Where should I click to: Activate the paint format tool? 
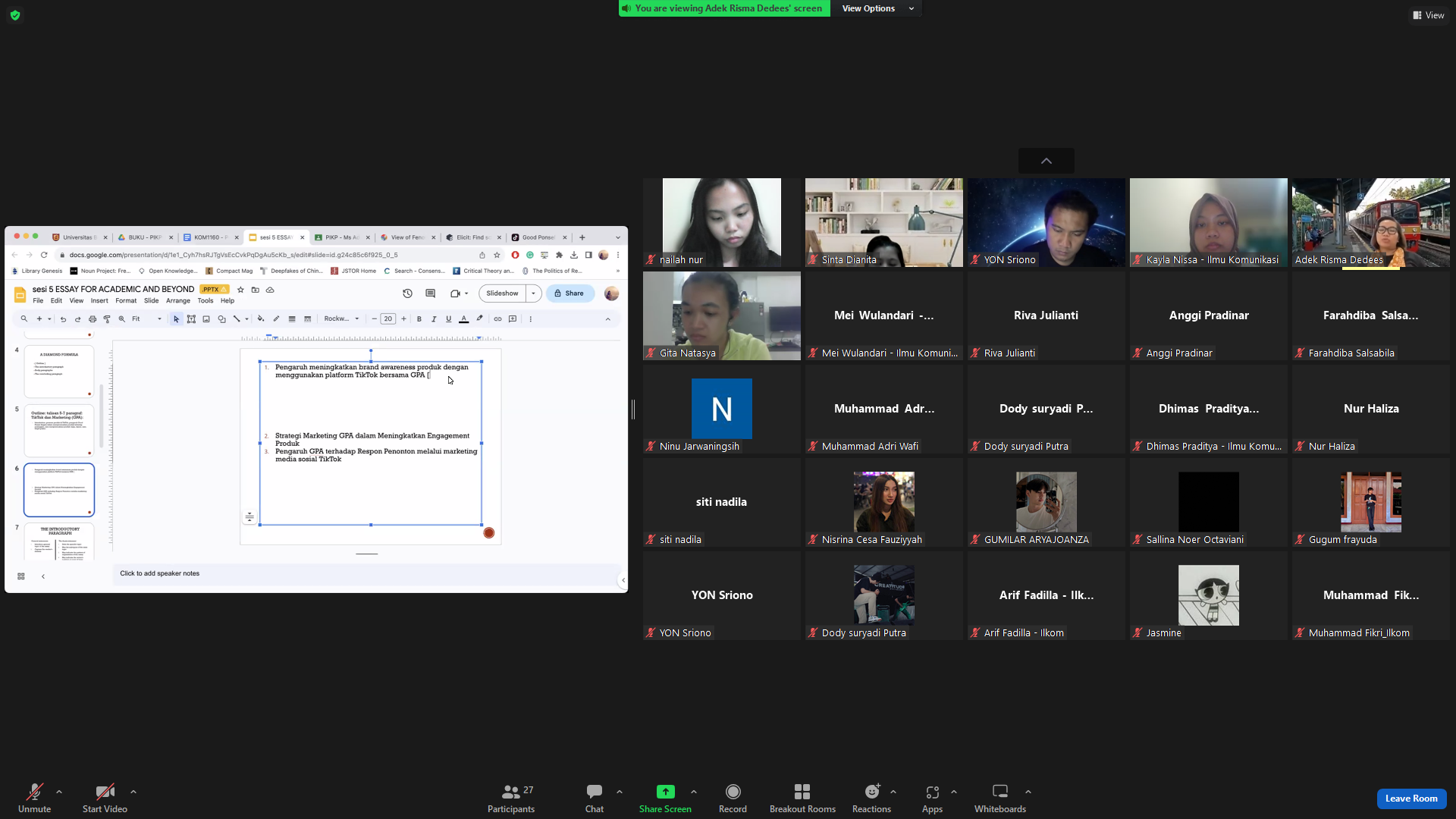pos(107,319)
